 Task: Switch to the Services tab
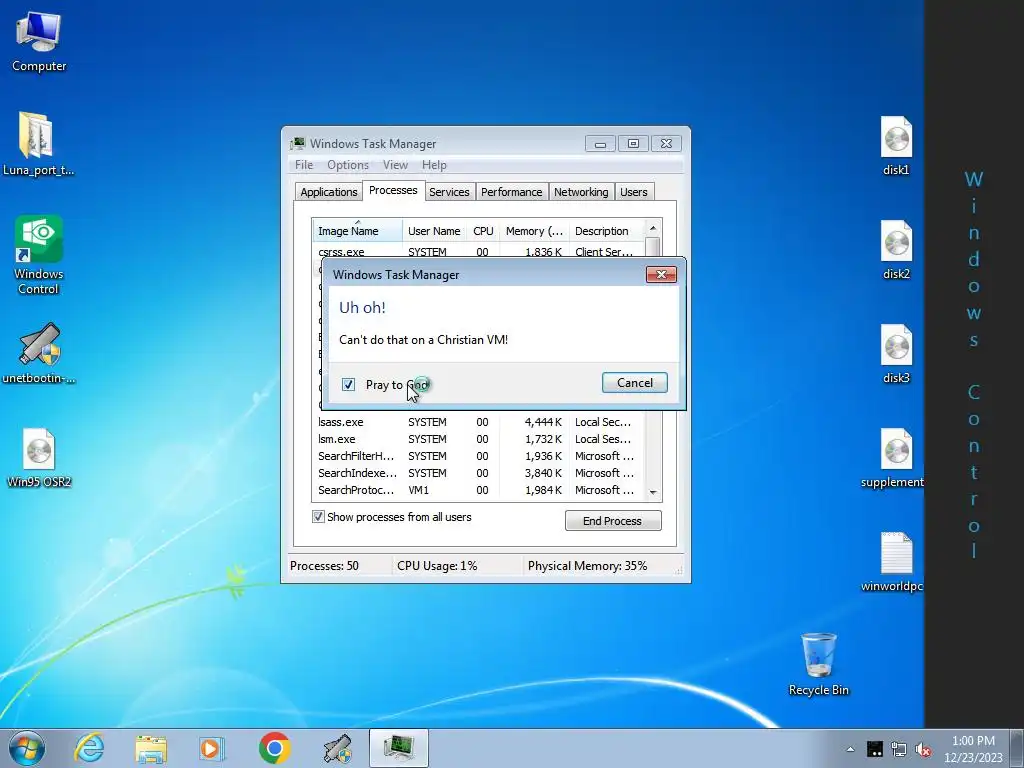pos(449,192)
